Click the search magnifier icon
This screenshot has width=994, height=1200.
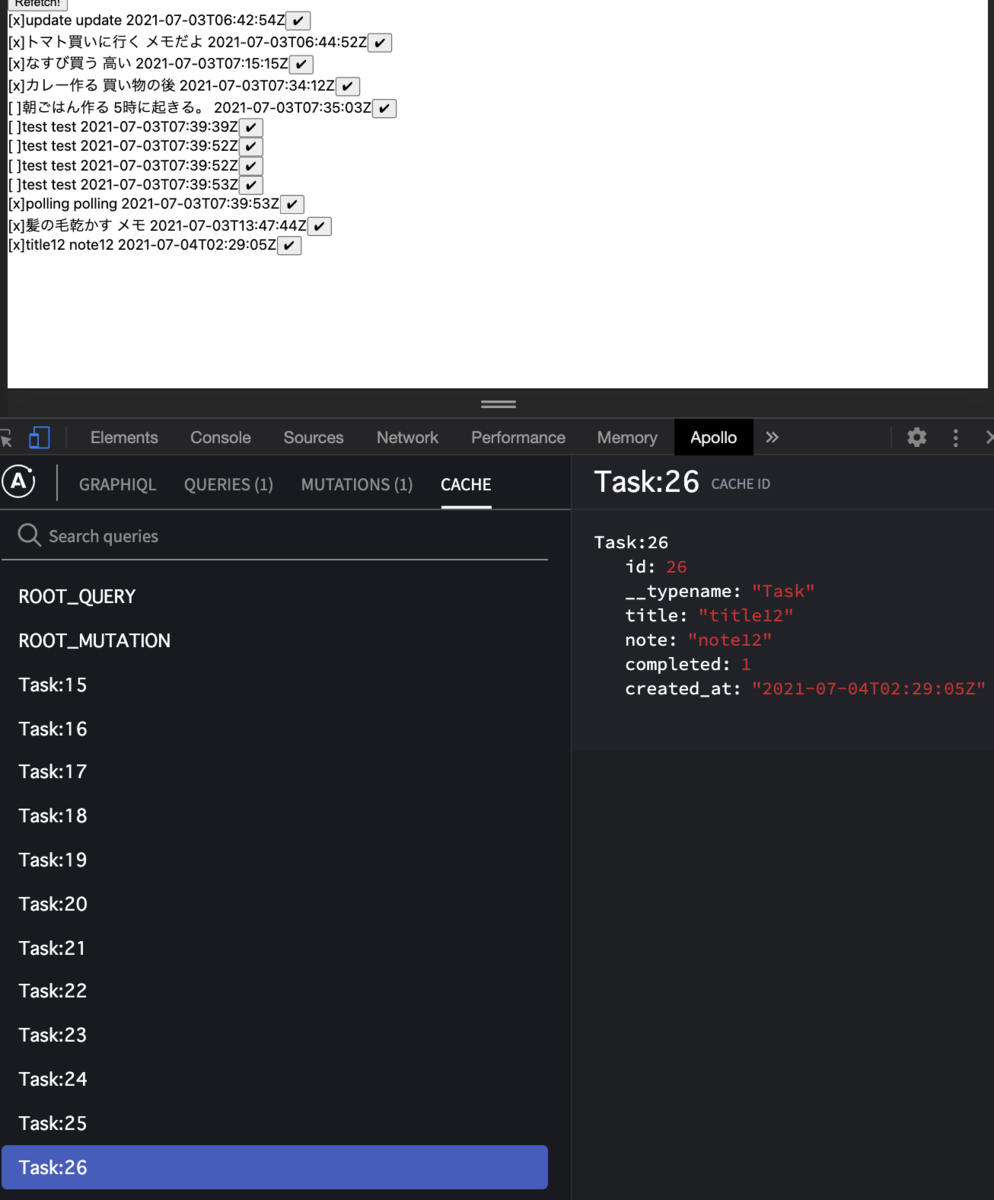[x=30, y=535]
